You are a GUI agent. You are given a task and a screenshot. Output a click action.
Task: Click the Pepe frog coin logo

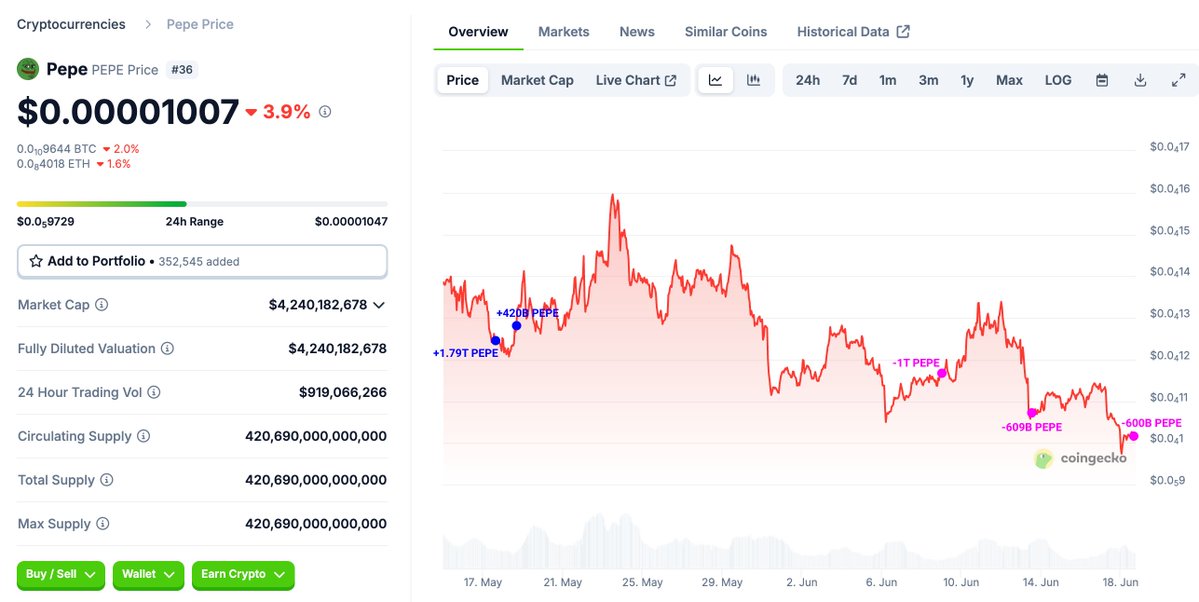point(28,70)
